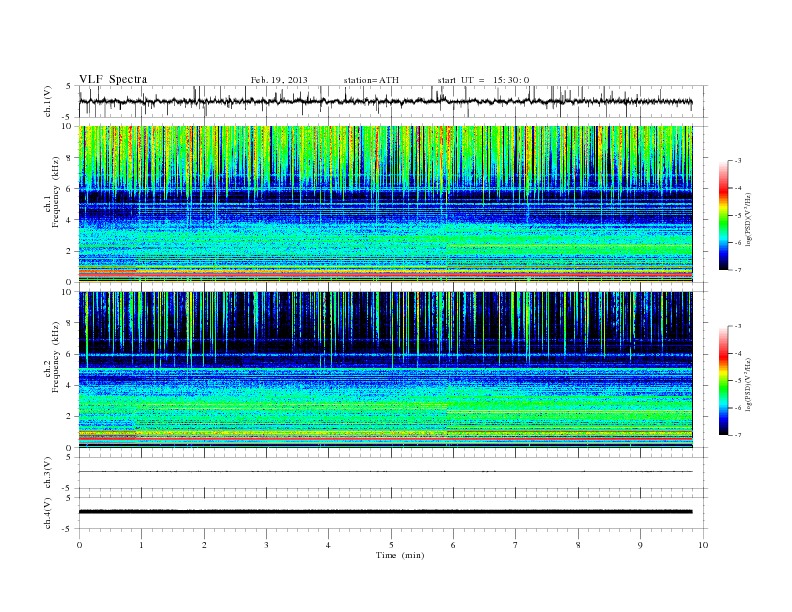Screen dimensions: 792x612
Task: Click the "4" kHz tick of ch.2 spectrogram
Action: click(69, 385)
